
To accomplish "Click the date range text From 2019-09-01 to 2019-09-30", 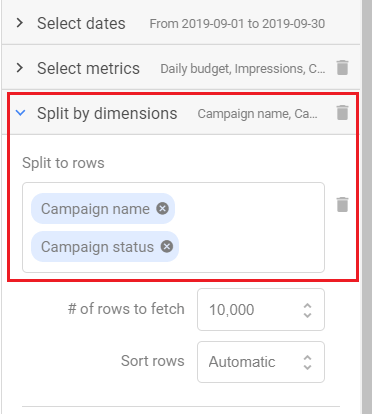I will point(237,24).
